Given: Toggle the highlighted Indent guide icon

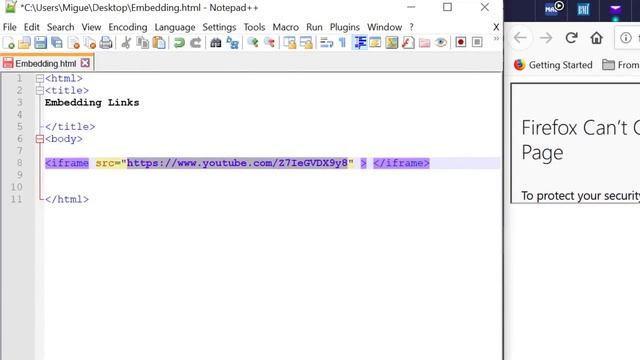Looking at the screenshot, I should (360, 42).
